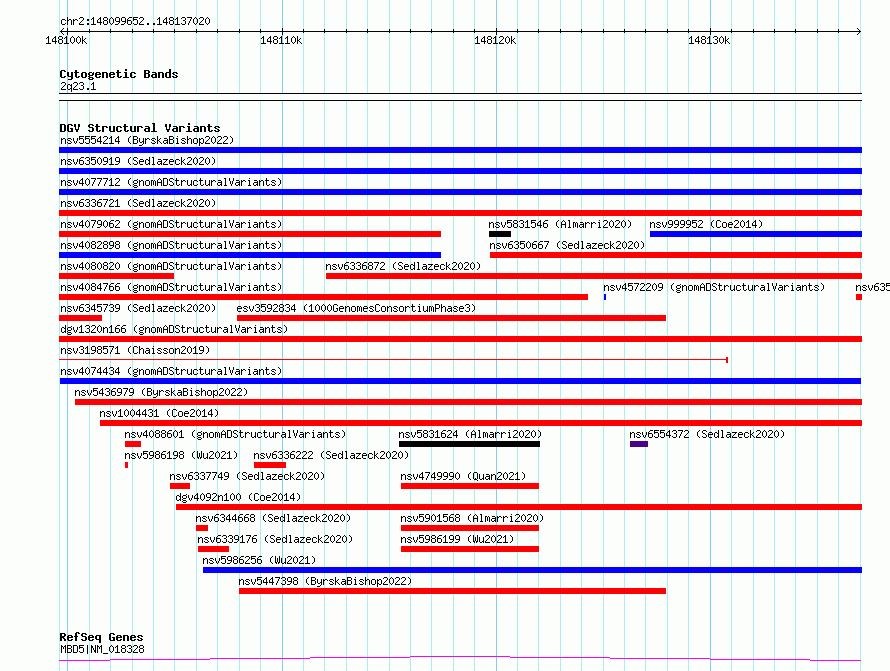890x671 pixels.
Task: Click the black nsv5831624 variant bar
Action: coord(469,444)
